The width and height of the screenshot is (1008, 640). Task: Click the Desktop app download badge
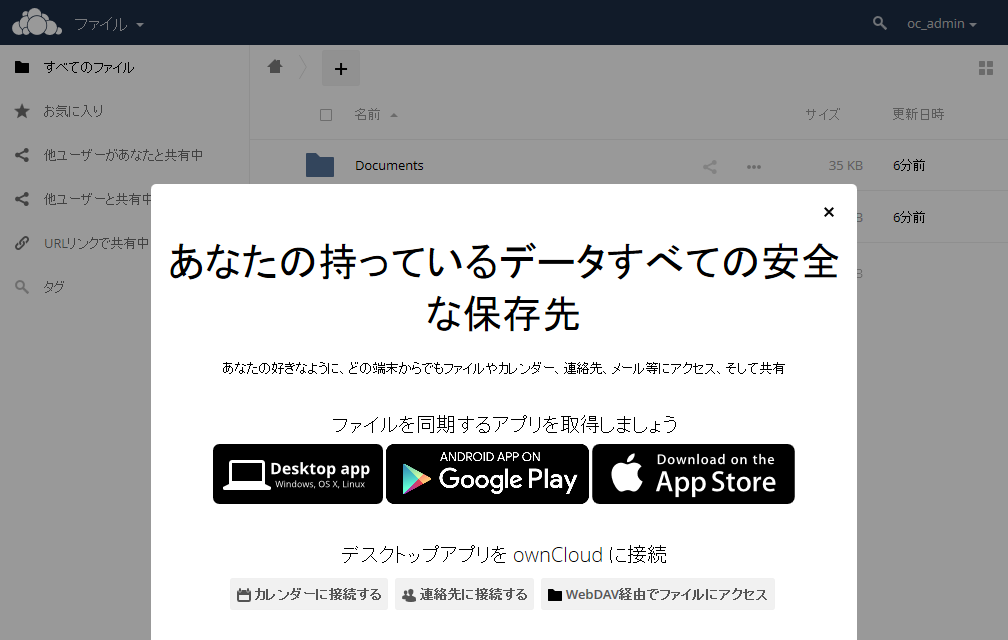coord(298,474)
